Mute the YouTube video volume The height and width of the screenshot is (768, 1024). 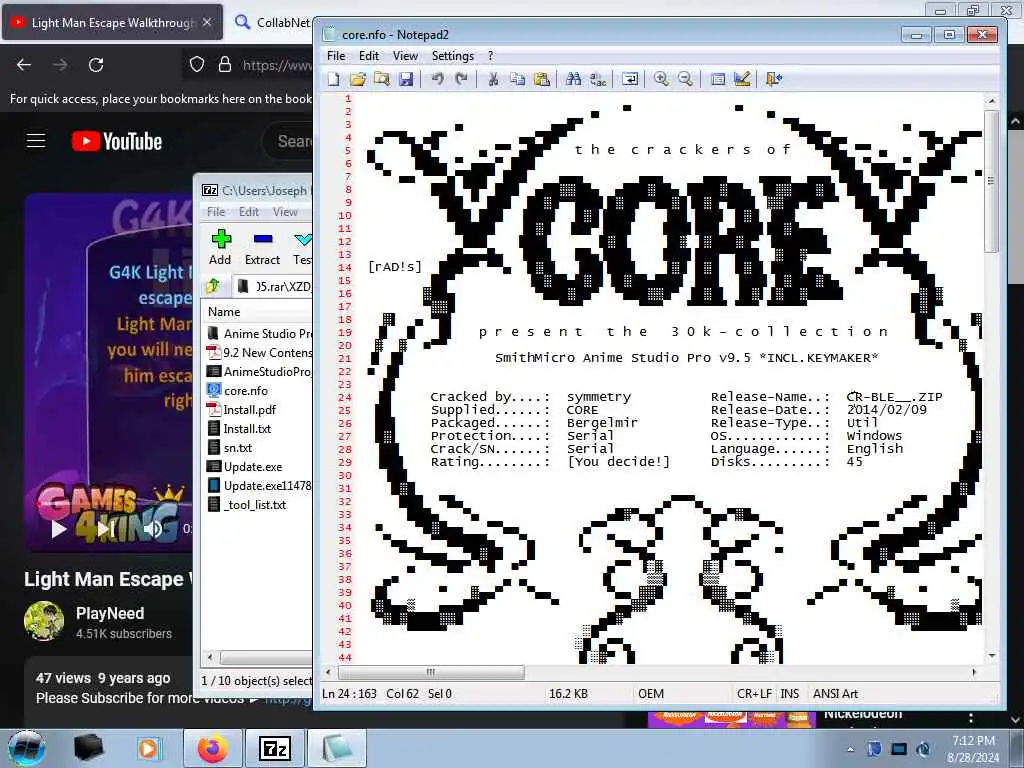pyautogui.click(x=153, y=528)
